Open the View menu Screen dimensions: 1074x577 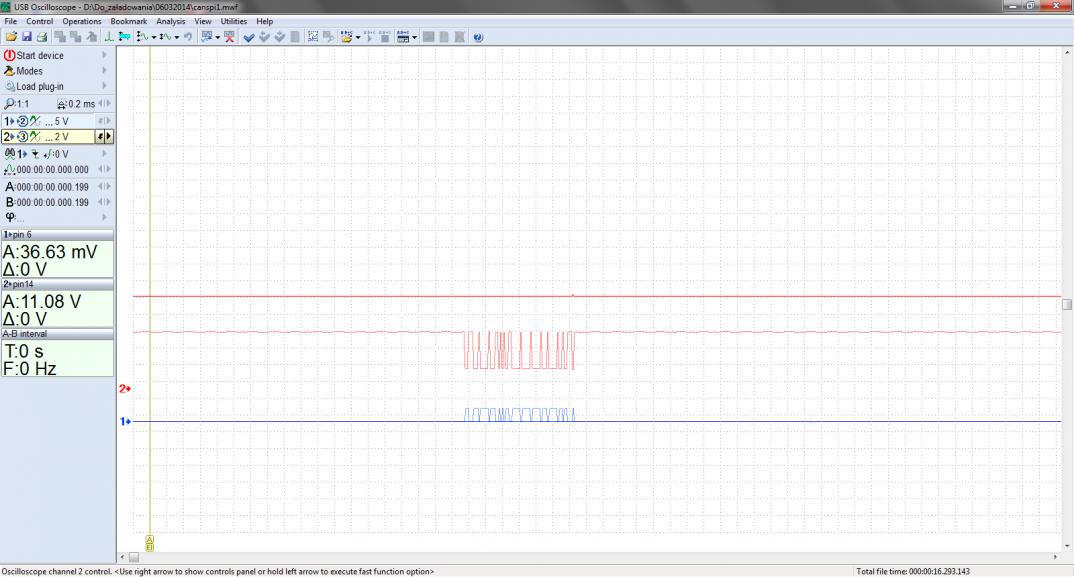pyautogui.click(x=203, y=21)
